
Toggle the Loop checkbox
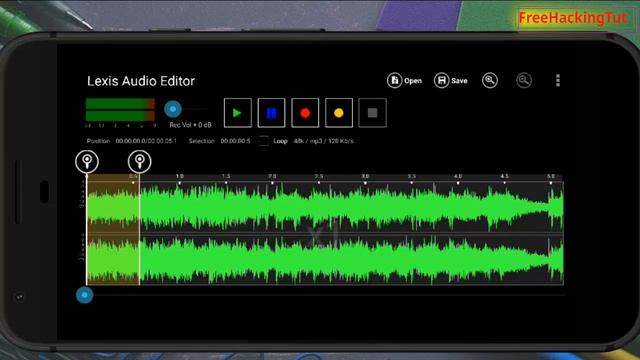(x=264, y=141)
